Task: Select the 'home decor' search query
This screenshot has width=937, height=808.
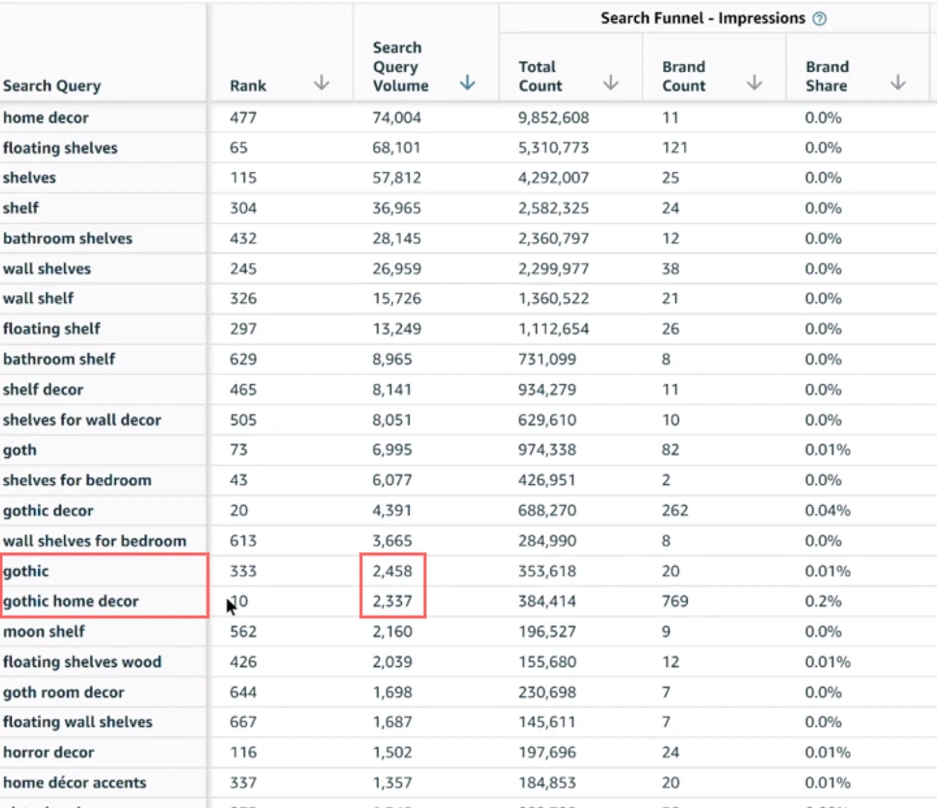Action: [x=45, y=118]
